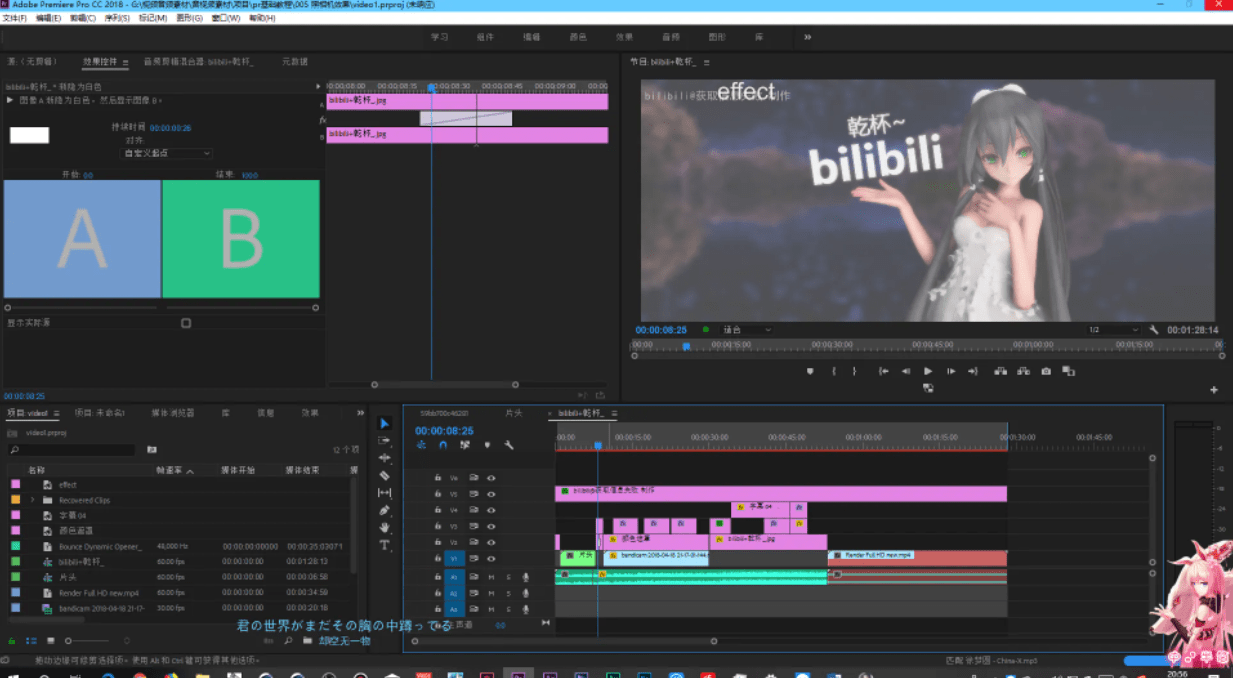
Task: Export frame with camera icon
Action: pyautogui.click(x=1046, y=371)
